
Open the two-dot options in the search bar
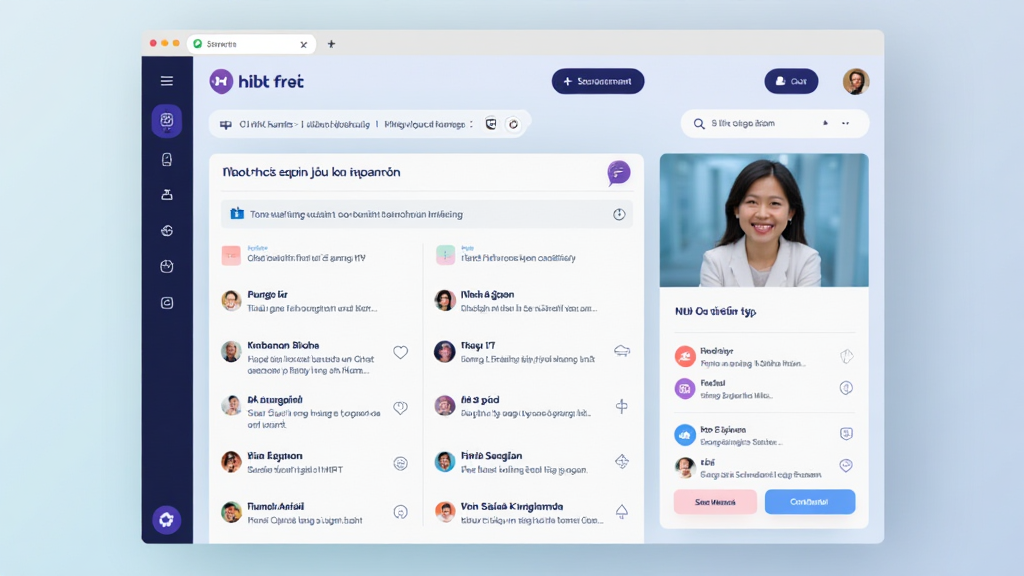[845, 124]
